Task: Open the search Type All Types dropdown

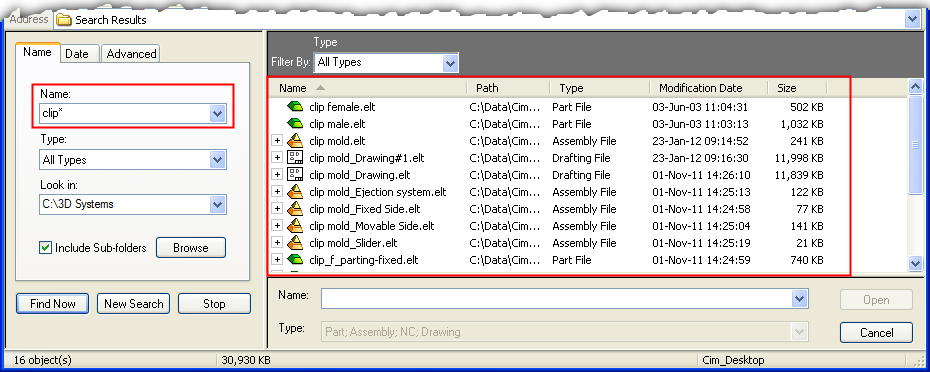Action: click(218, 160)
